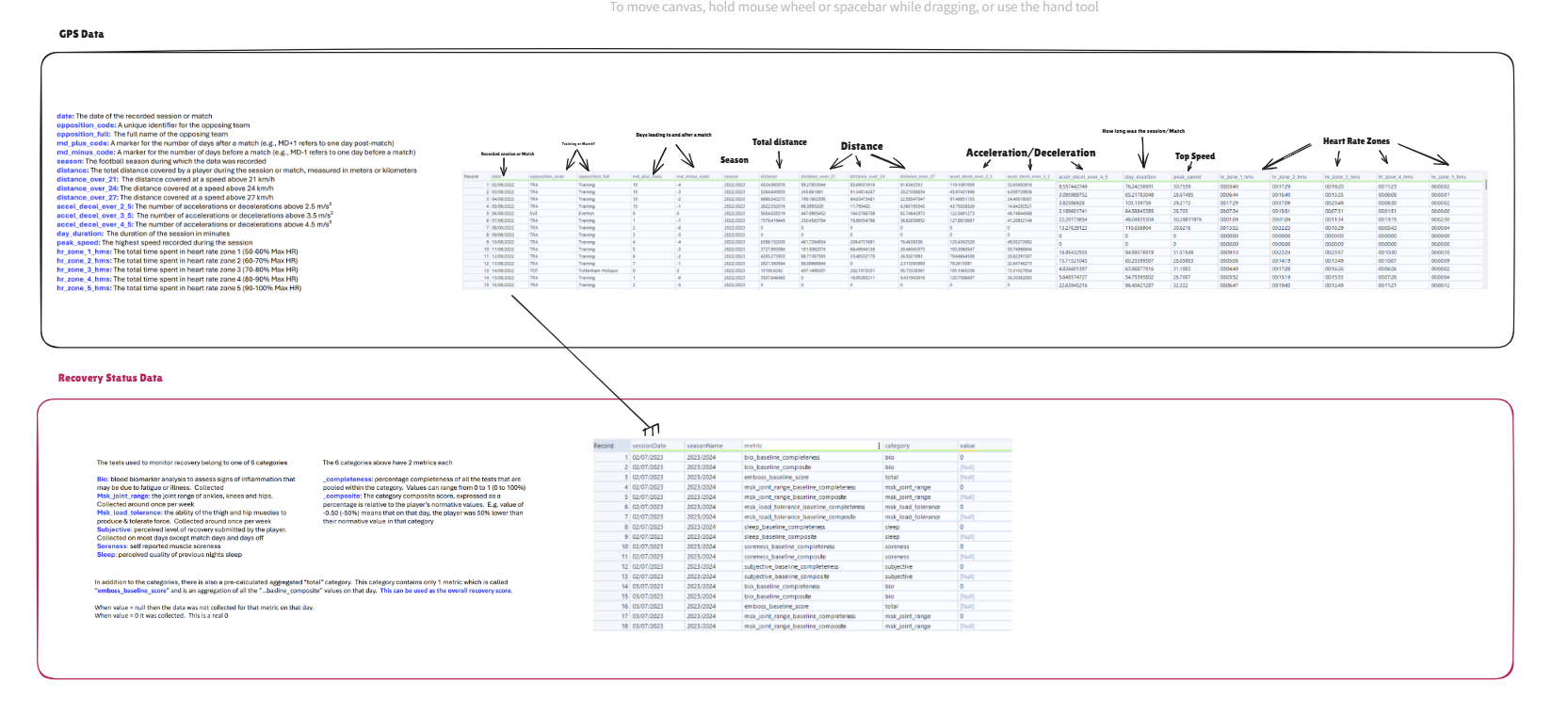Select the Heart Rate Zones annotation label
Screen dimensions: 1568x716
[1355, 141]
